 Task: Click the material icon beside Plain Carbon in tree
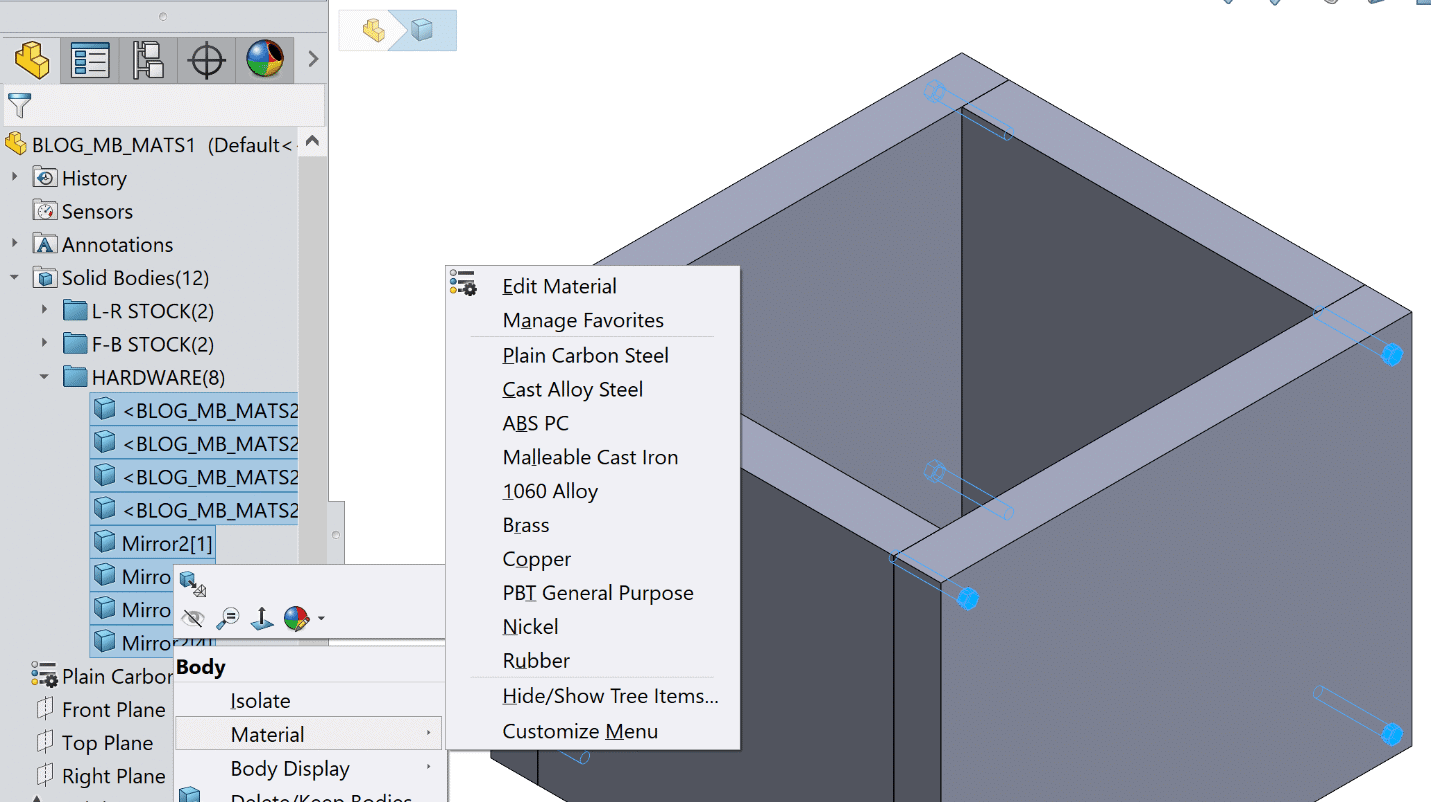[45, 676]
